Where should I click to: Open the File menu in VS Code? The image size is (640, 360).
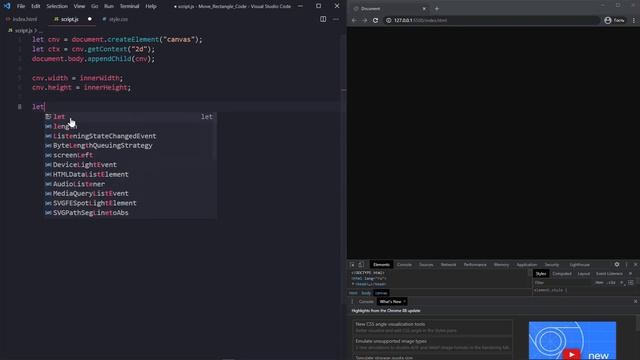pos(21,6)
